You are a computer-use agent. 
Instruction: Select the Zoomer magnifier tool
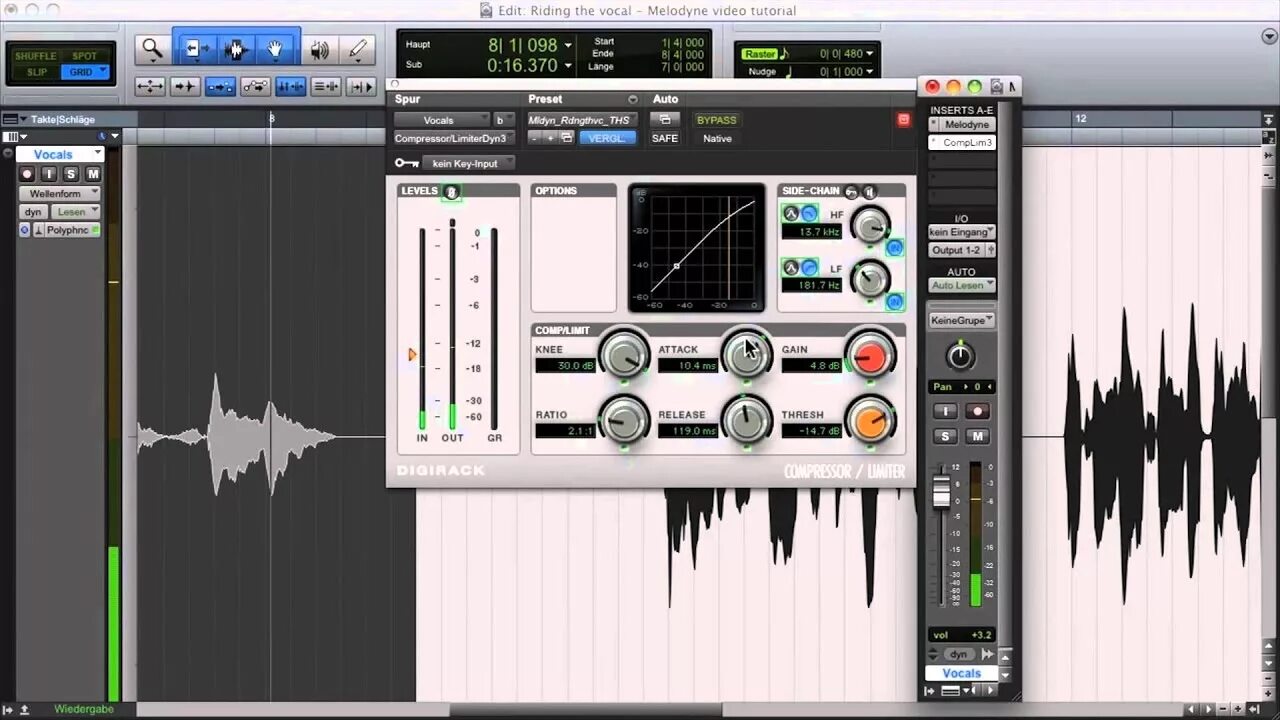(x=152, y=48)
